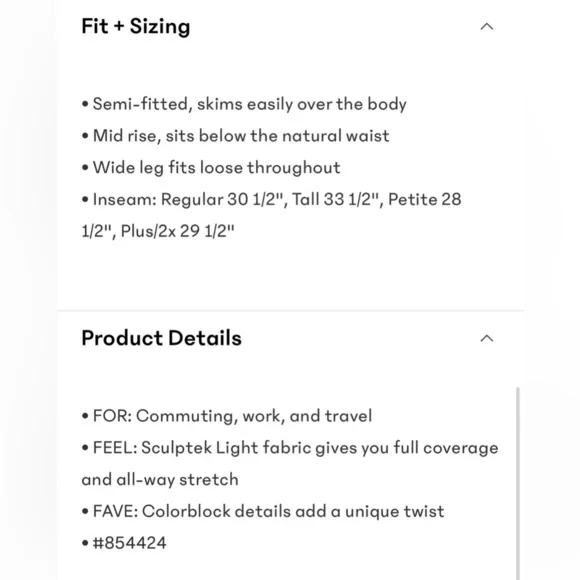Click the words full coverage
The width and height of the screenshot is (580, 580).
[x=446, y=448]
